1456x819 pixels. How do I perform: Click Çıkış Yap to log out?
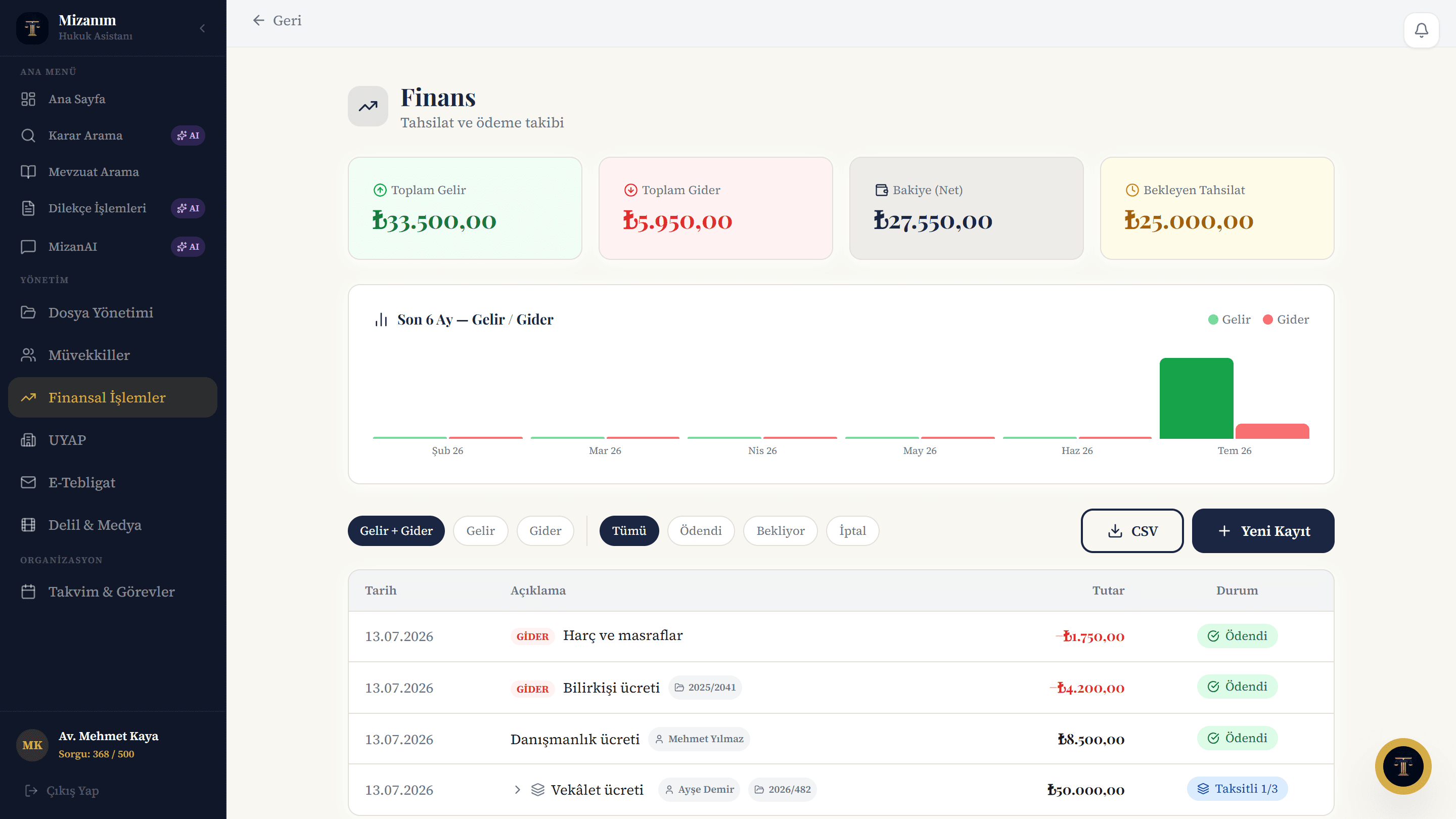[x=62, y=790]
